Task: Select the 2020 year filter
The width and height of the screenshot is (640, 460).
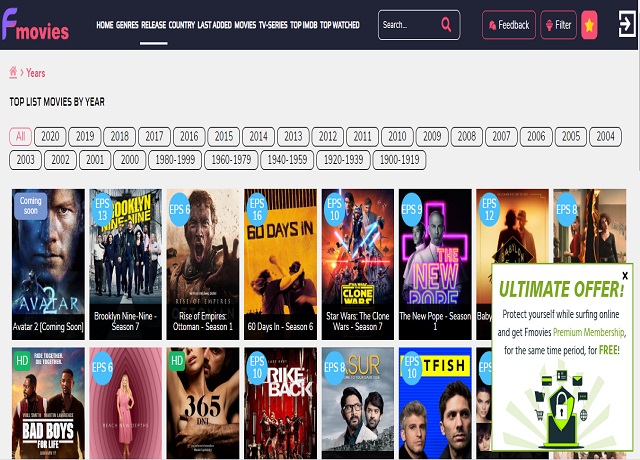Action: coord(51,137)
